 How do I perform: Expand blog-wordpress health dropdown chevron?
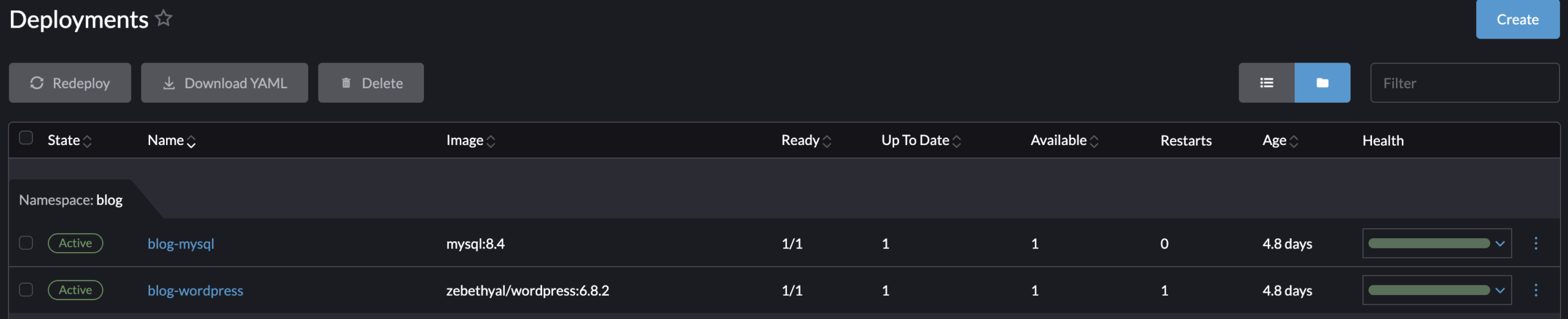[1500, 290]
